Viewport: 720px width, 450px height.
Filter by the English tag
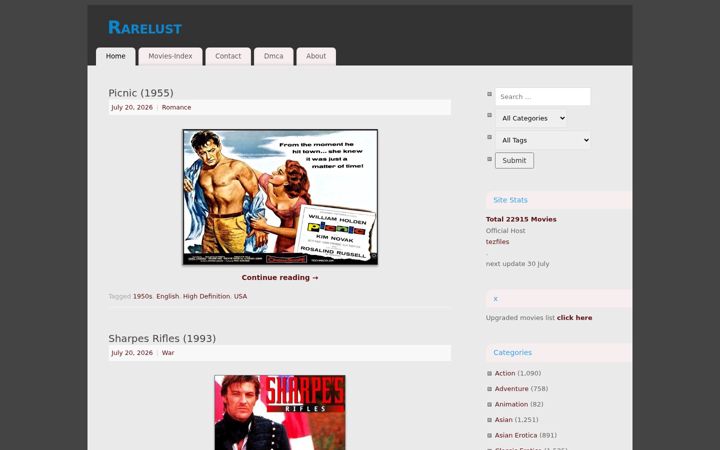coord(168,296)
